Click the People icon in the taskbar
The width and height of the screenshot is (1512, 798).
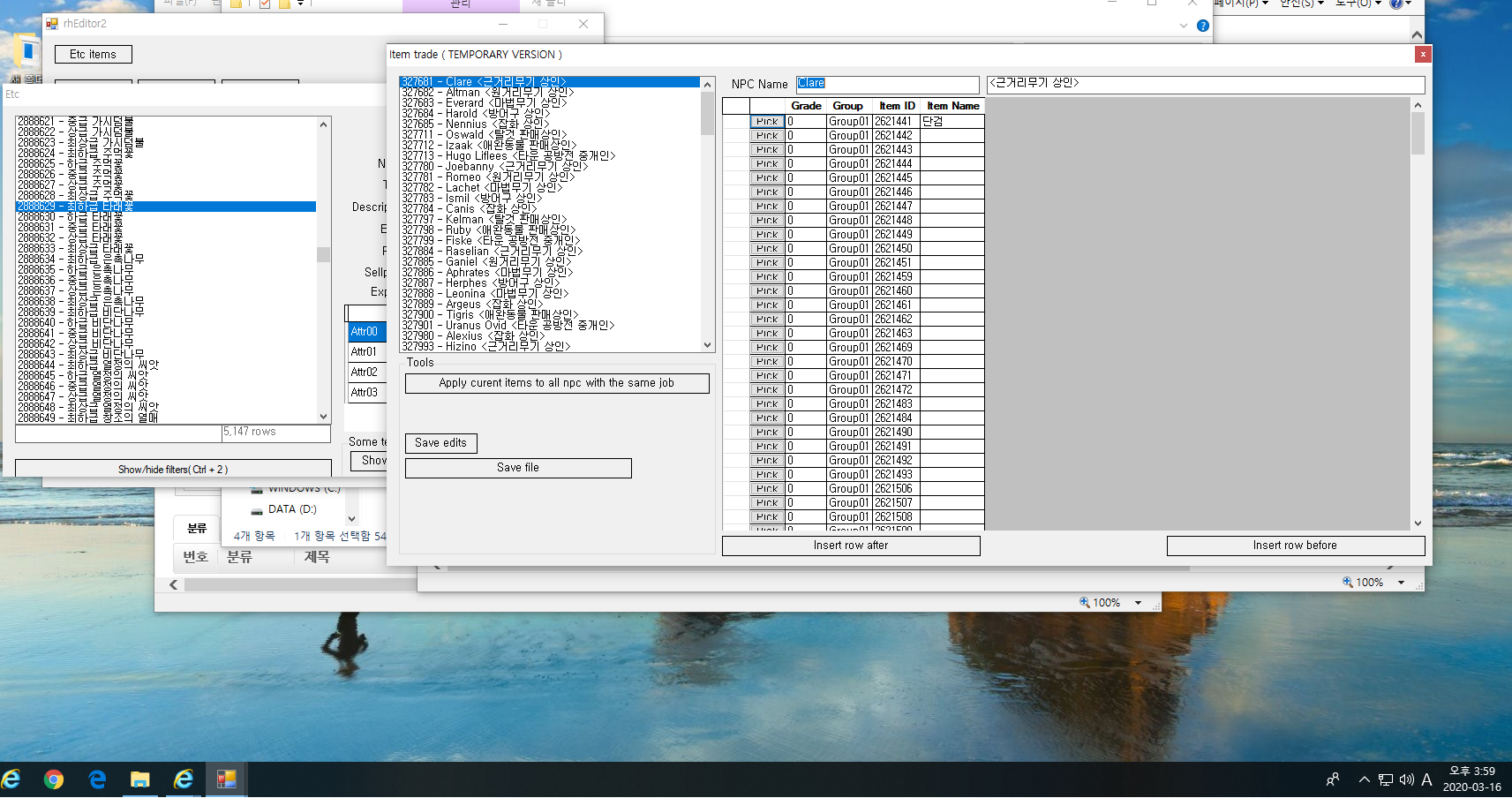tap(1333, 779)
